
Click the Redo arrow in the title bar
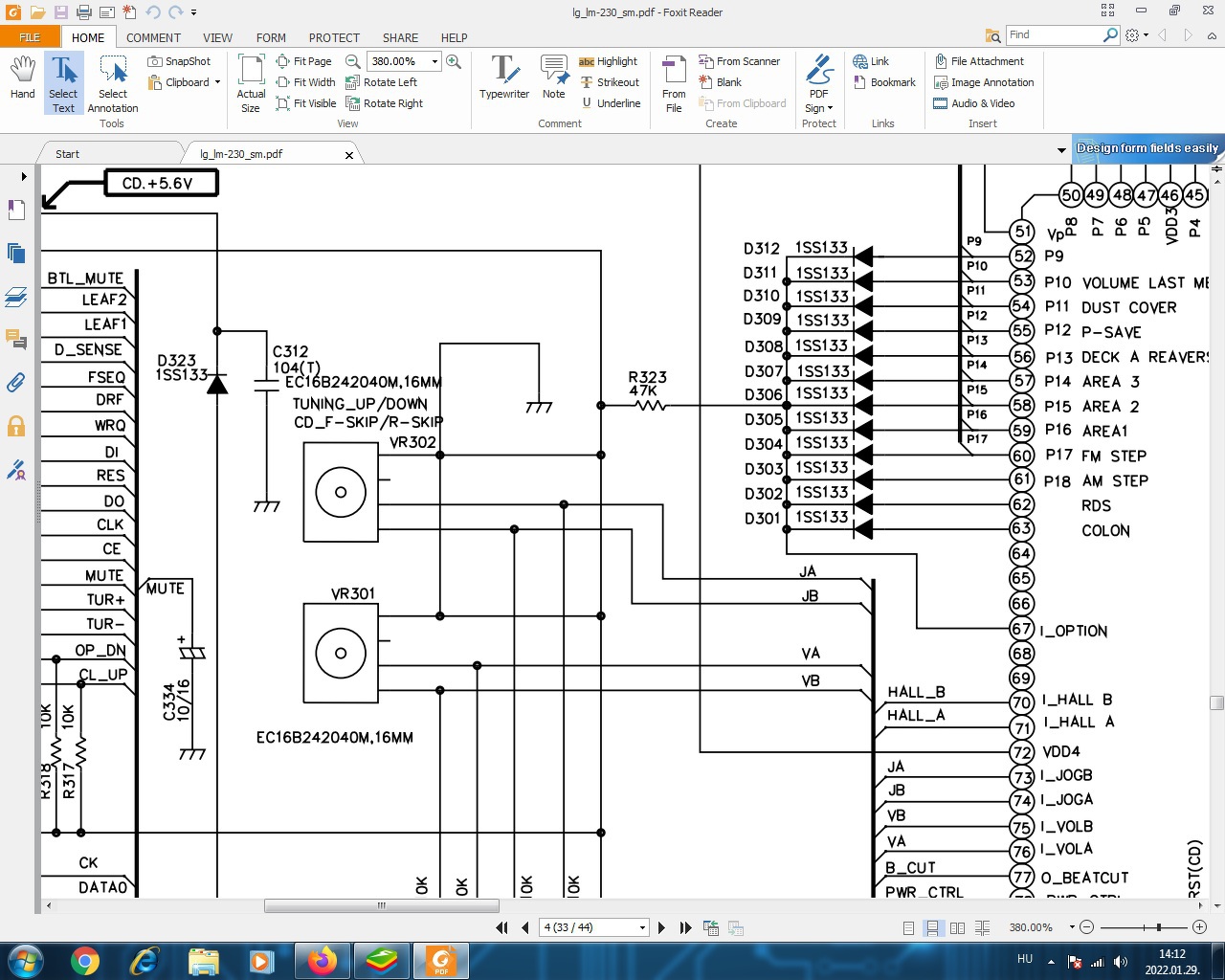click(x=175, y=12)
